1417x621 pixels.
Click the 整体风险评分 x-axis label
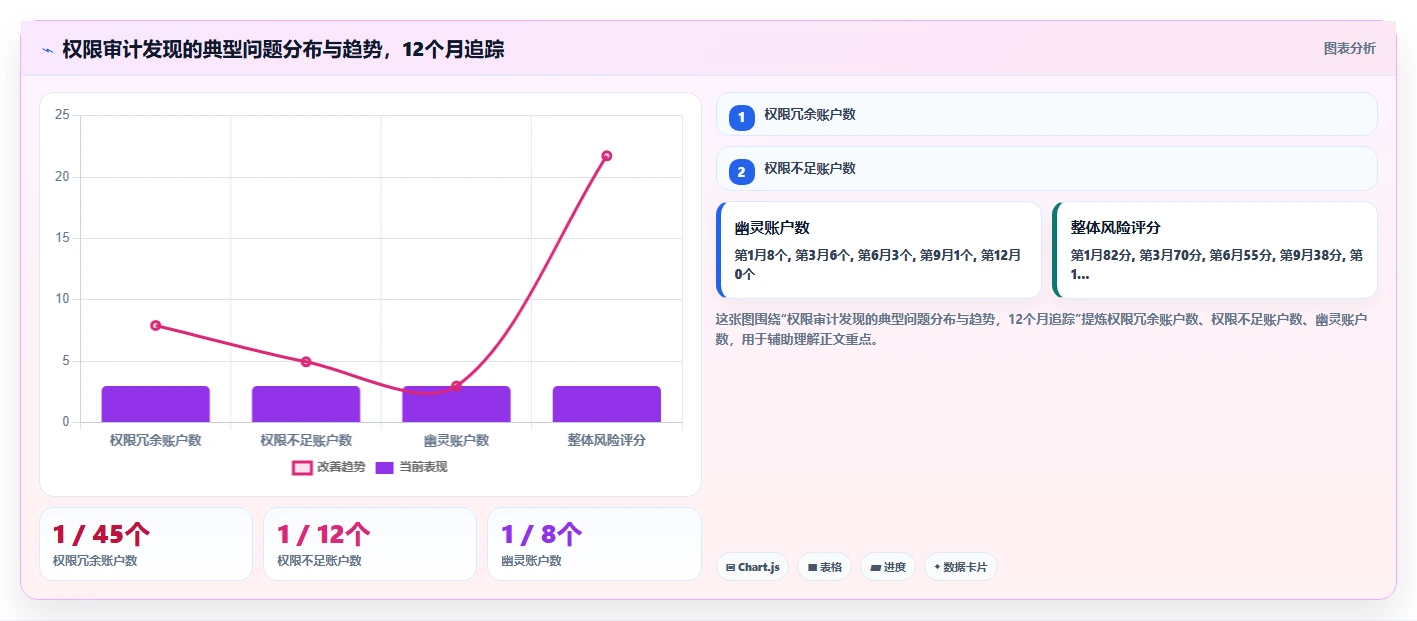click(x=607, y=440)
